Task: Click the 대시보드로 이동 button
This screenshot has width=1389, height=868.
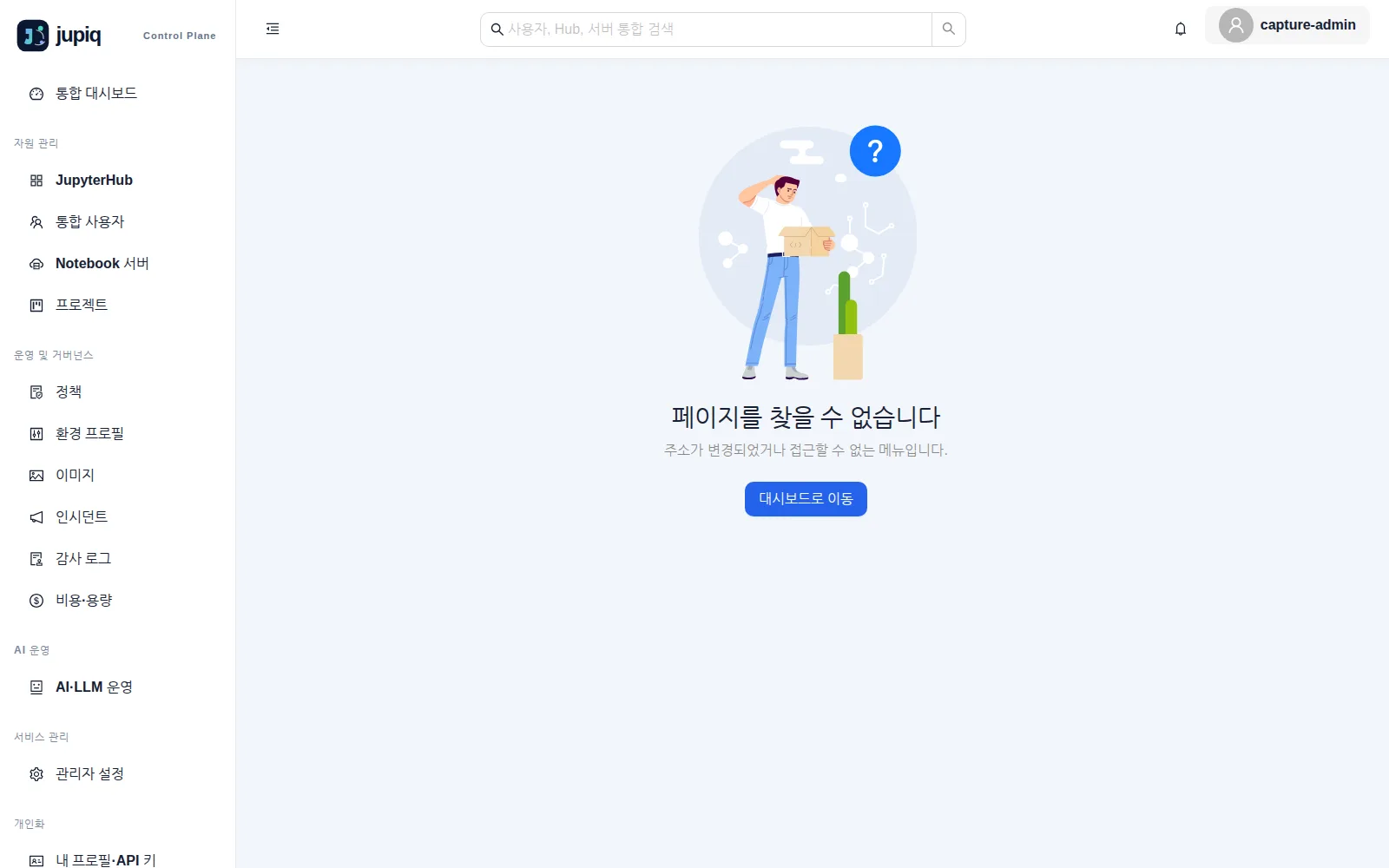Action: [806, 499]
